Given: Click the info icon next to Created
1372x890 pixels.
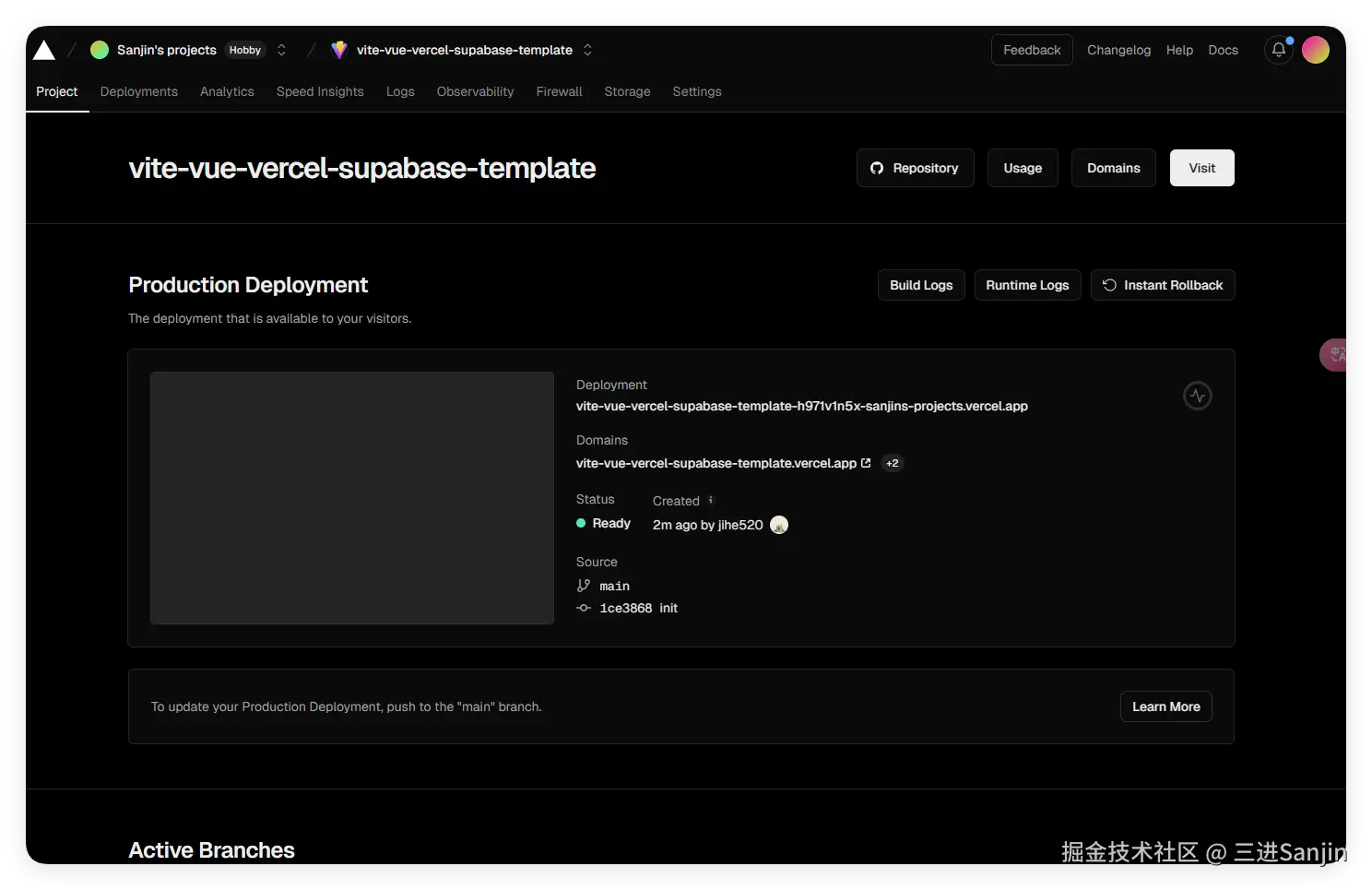Looking at the screenshot, I should click(710, 500).
